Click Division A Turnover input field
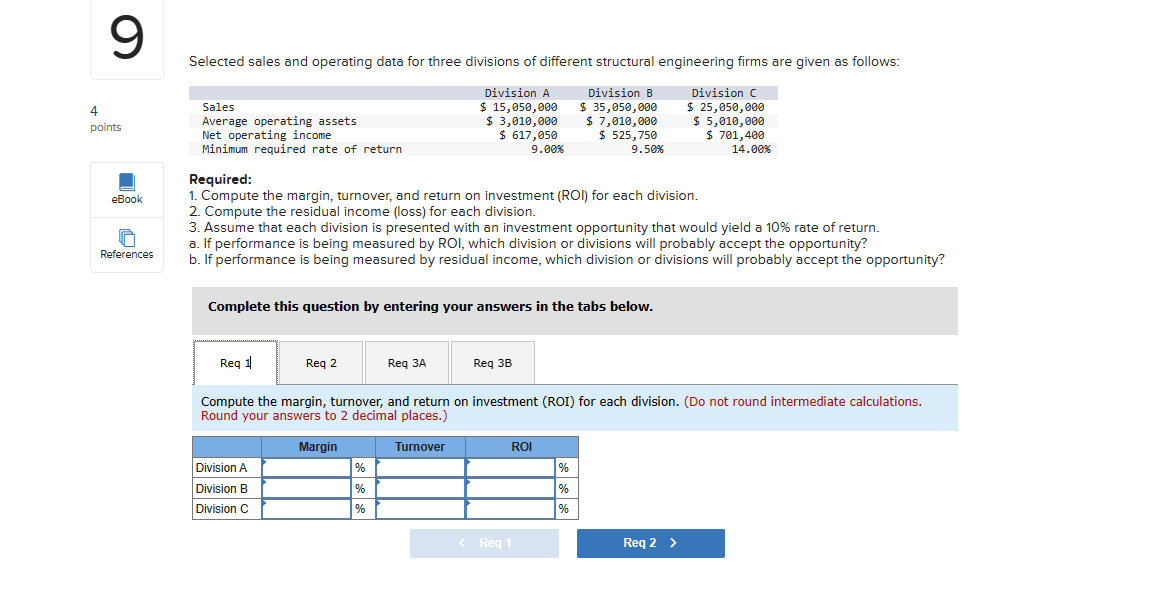 [420, 467]
